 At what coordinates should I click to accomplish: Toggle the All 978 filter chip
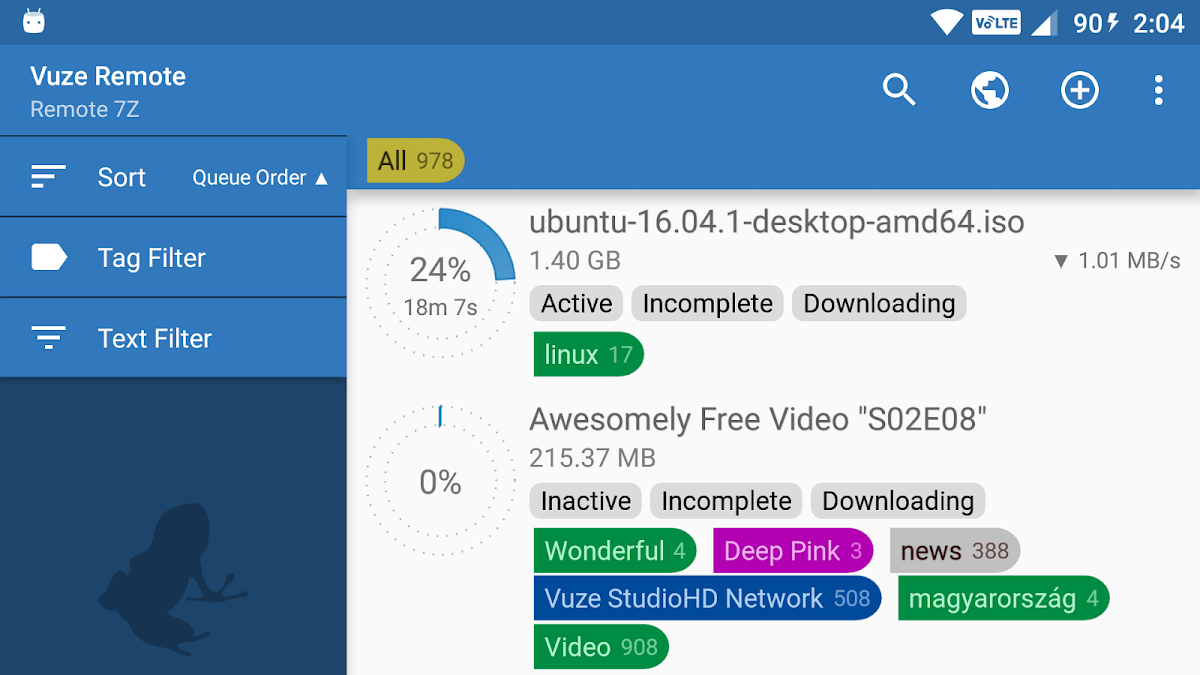pos(415,161)
